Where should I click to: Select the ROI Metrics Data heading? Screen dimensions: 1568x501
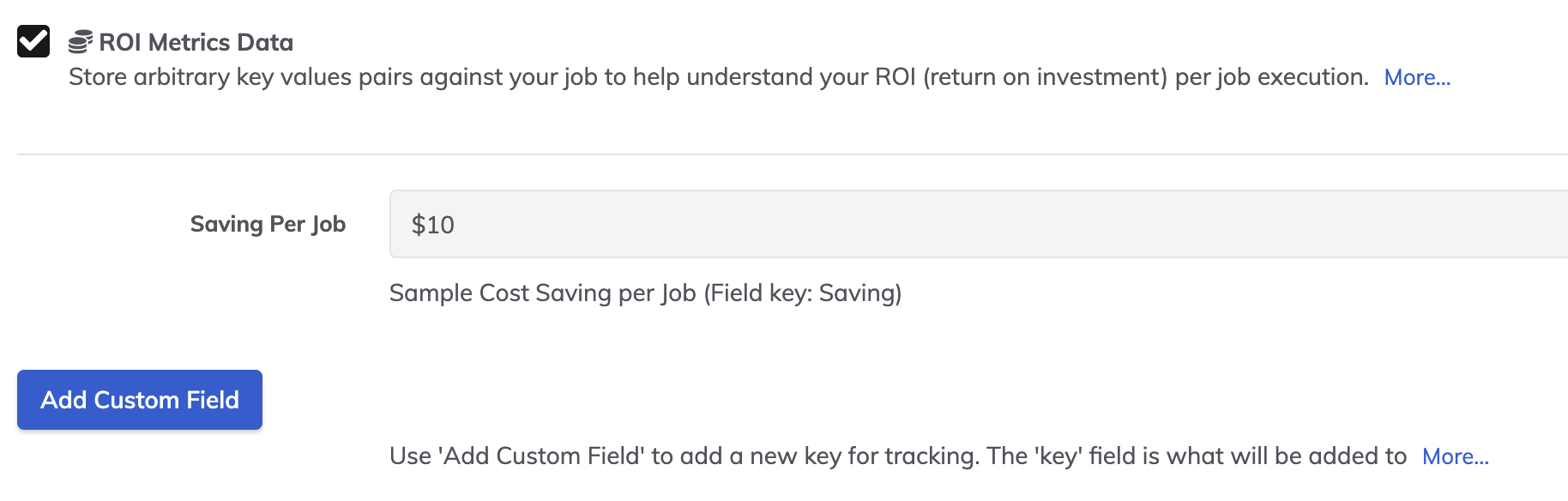[196, 41]
